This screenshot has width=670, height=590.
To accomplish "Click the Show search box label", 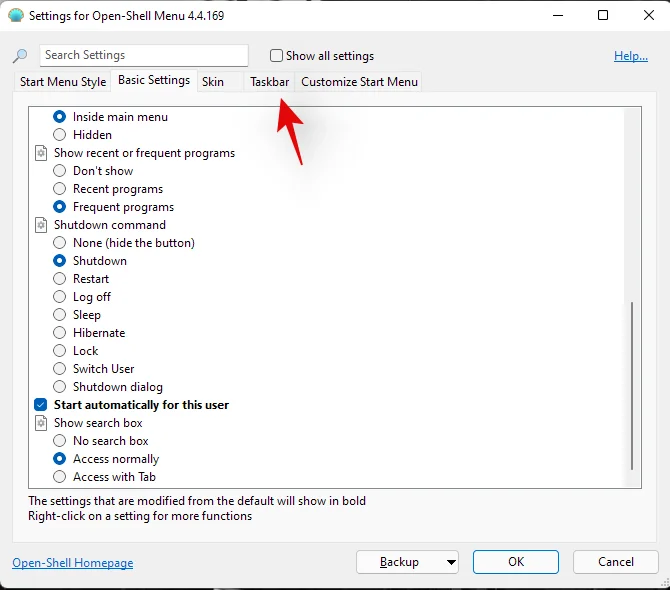I will click(98, 423).
